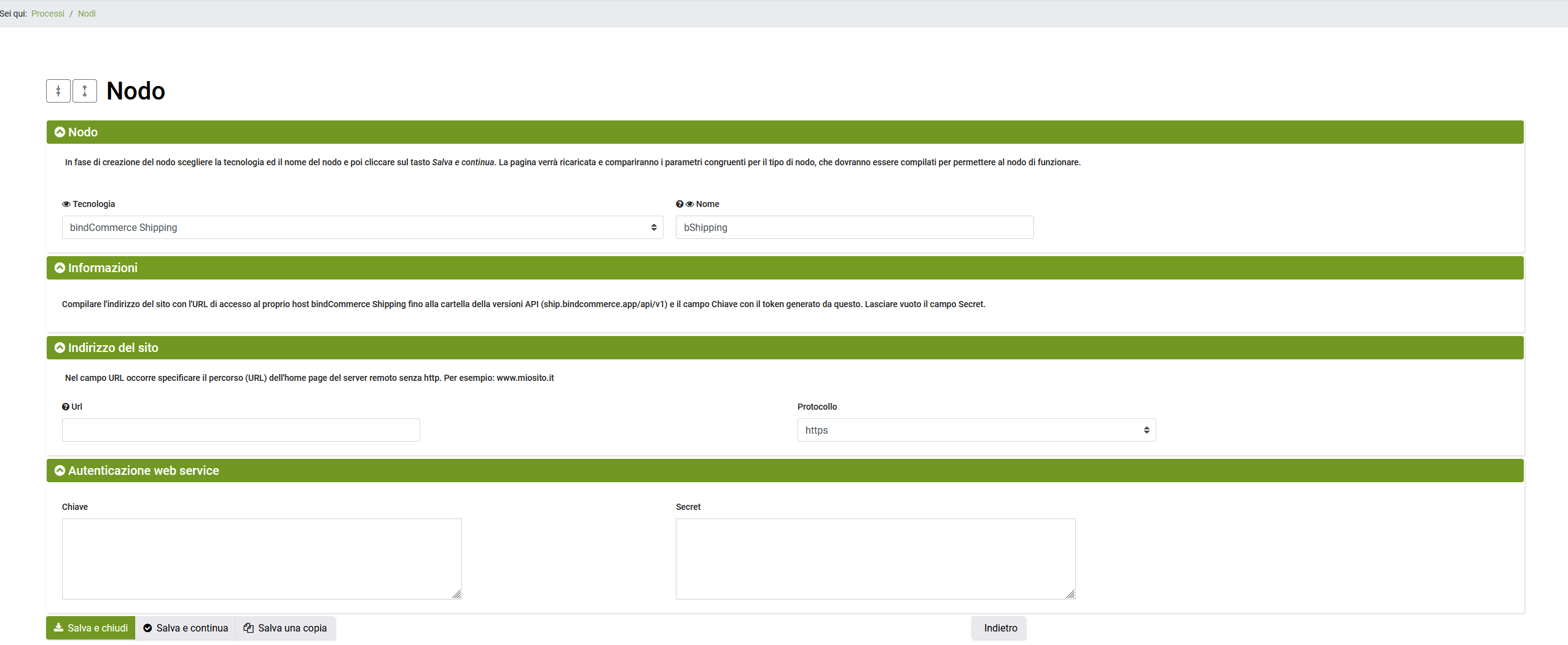
Task: Click the eye icon beside Nome label
Action: [x=689, y=205]
